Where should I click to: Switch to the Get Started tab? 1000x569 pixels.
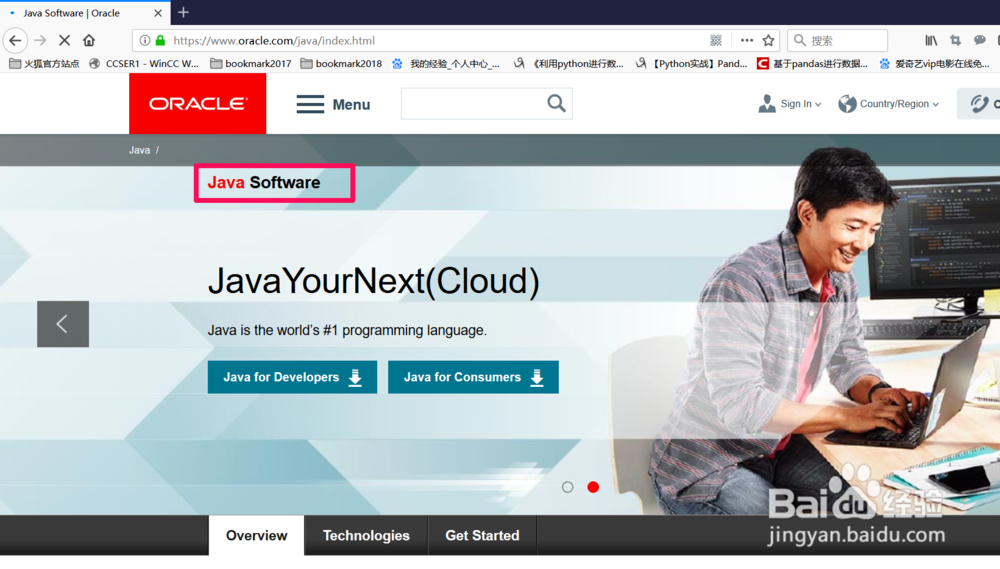point(482,535)
